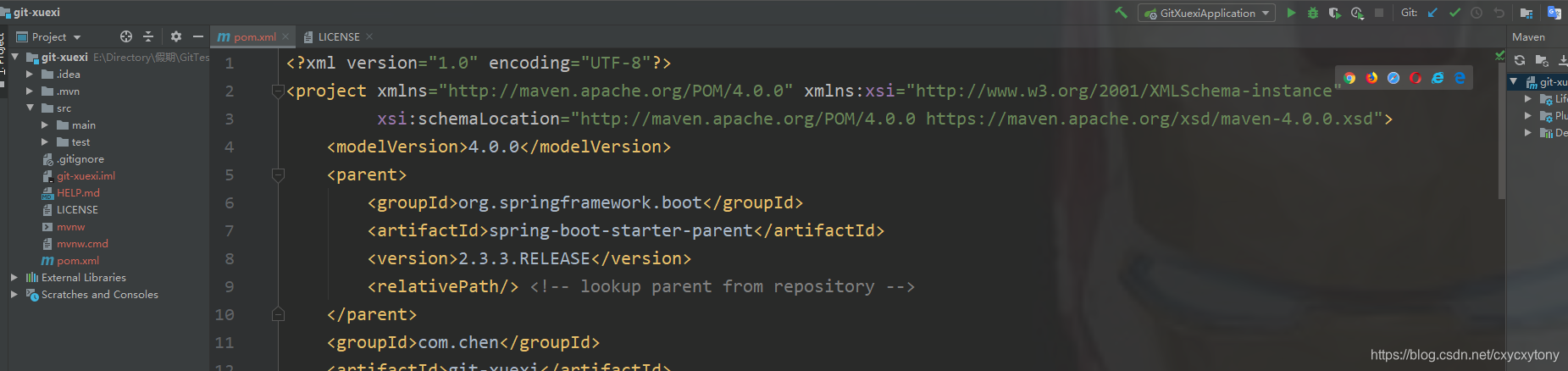Click Maven Download Sources icon

[1562, 60]
